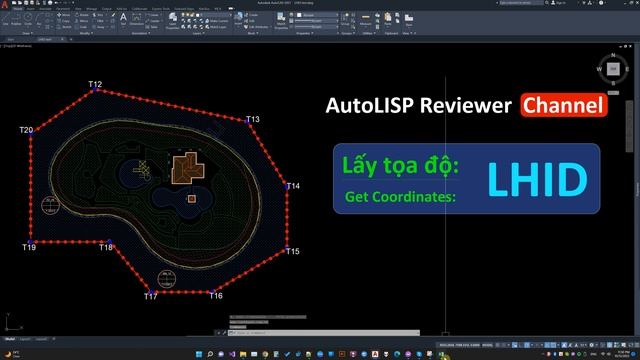Open the Start file tab

pyautogui.click(x=11, y=40)
